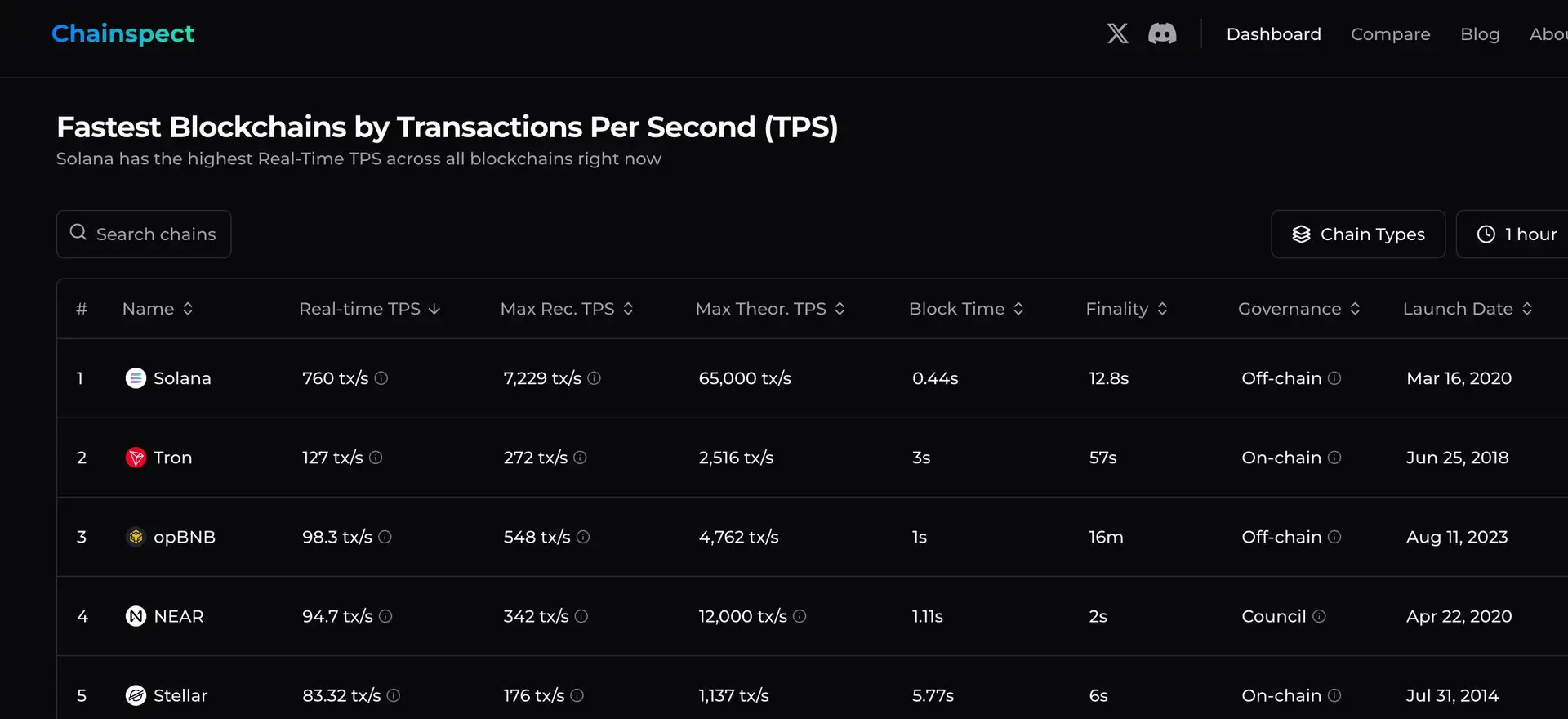
Task: Open the Chain Types filter dropdown
Action: coord(1358,234)
